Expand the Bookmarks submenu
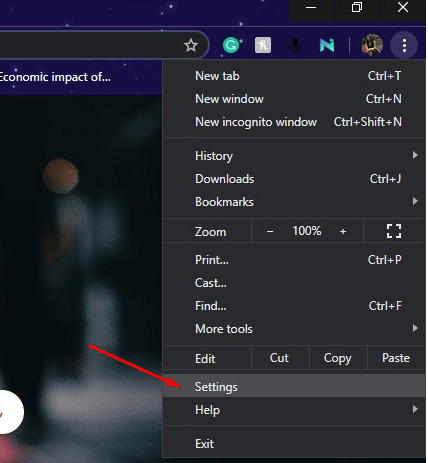 [294, 202]
